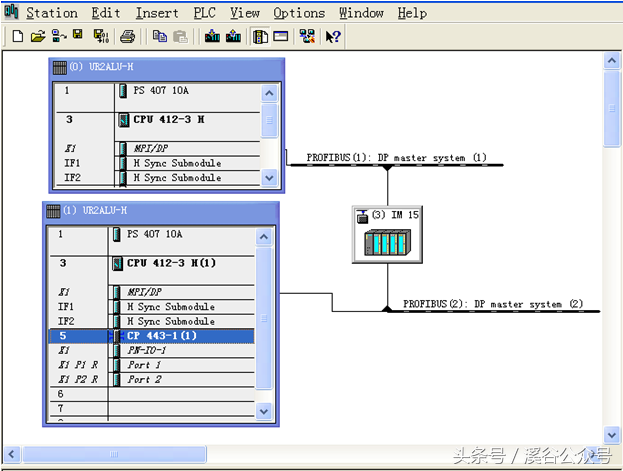Image resolution: width=623 pixels, height=471 pixels.
Task: Click the Configure Network icon
Action: 307,36
